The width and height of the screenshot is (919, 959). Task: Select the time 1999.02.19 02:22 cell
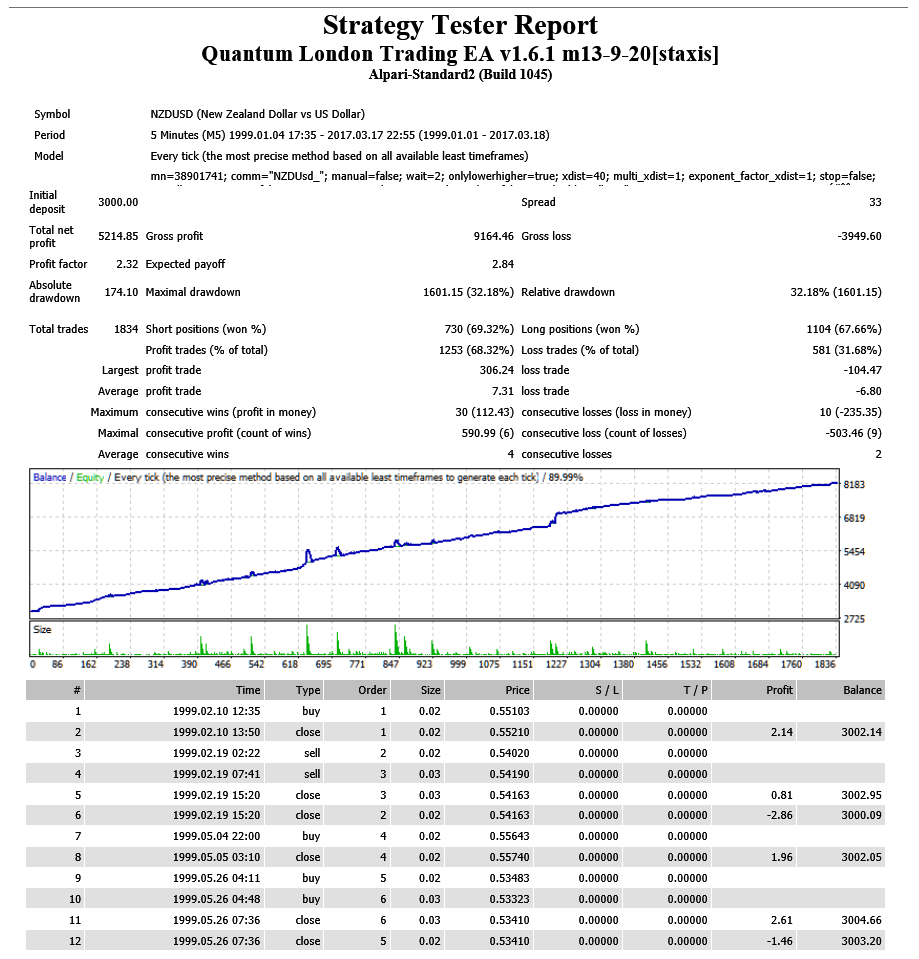pos(216,754)
